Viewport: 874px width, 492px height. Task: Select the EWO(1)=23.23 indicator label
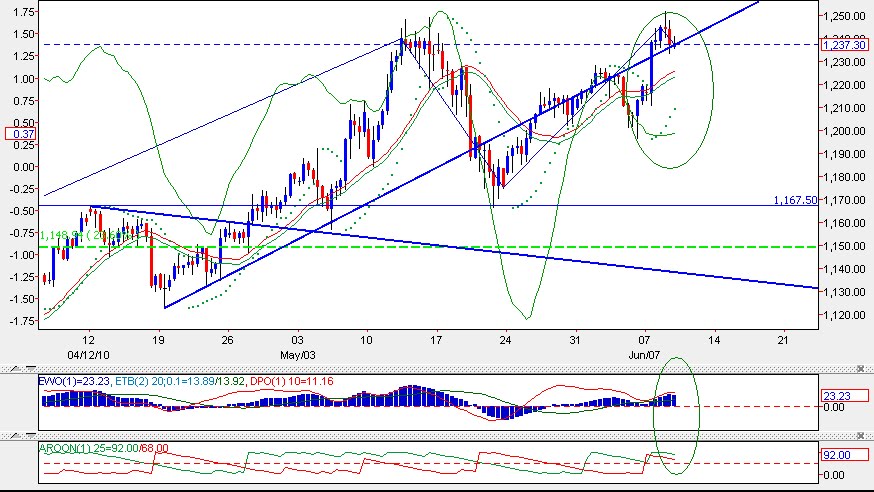point(74,382)
